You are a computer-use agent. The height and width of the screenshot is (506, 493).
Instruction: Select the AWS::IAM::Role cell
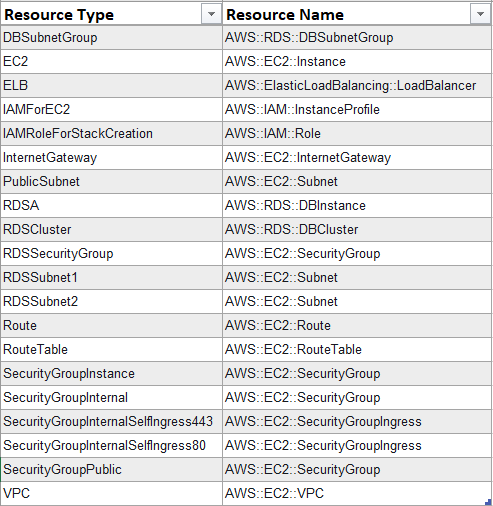(x=357, y=134)
